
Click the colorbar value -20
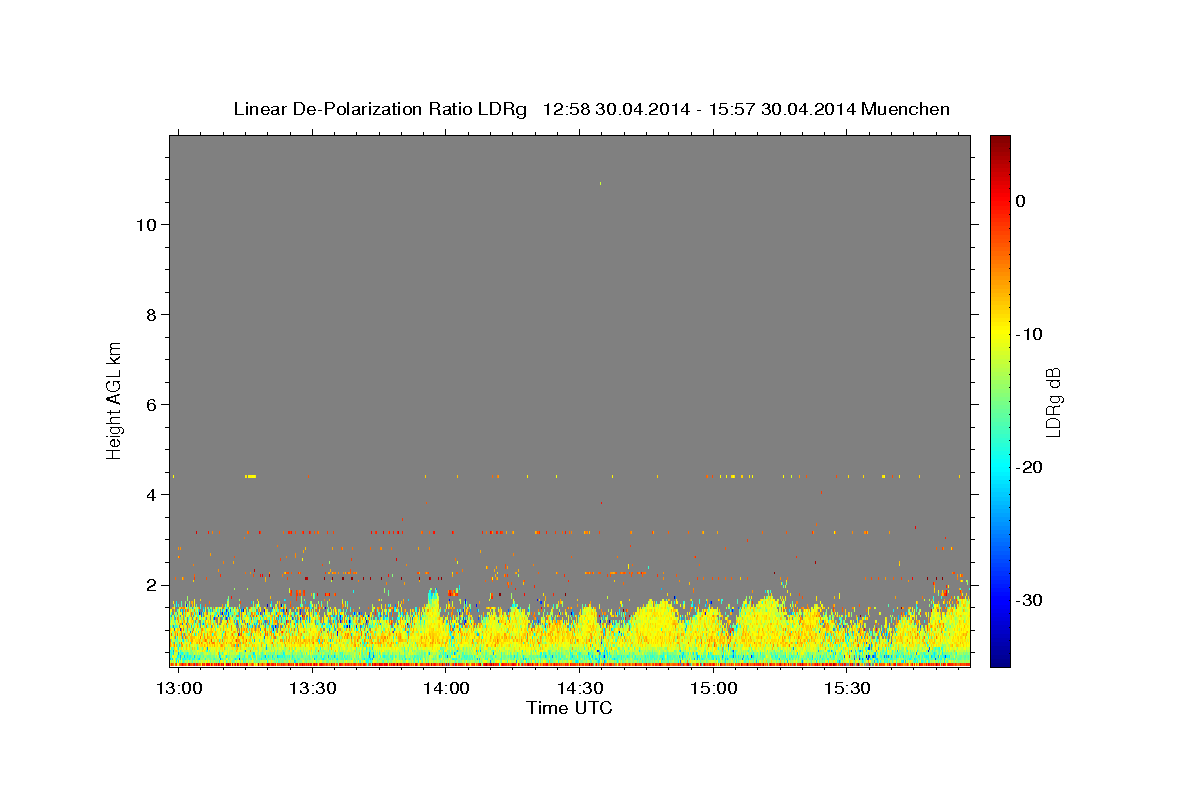pyautogui.click(x=1030, y=467)
